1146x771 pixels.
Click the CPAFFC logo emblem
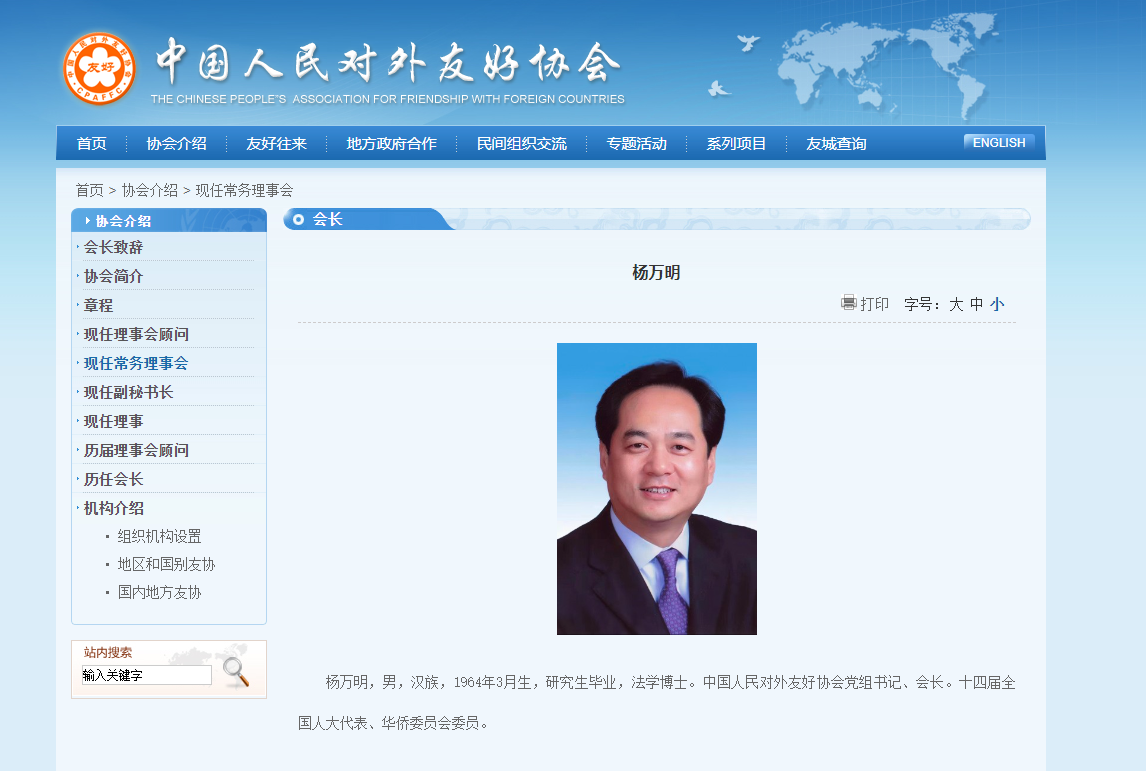98,68
